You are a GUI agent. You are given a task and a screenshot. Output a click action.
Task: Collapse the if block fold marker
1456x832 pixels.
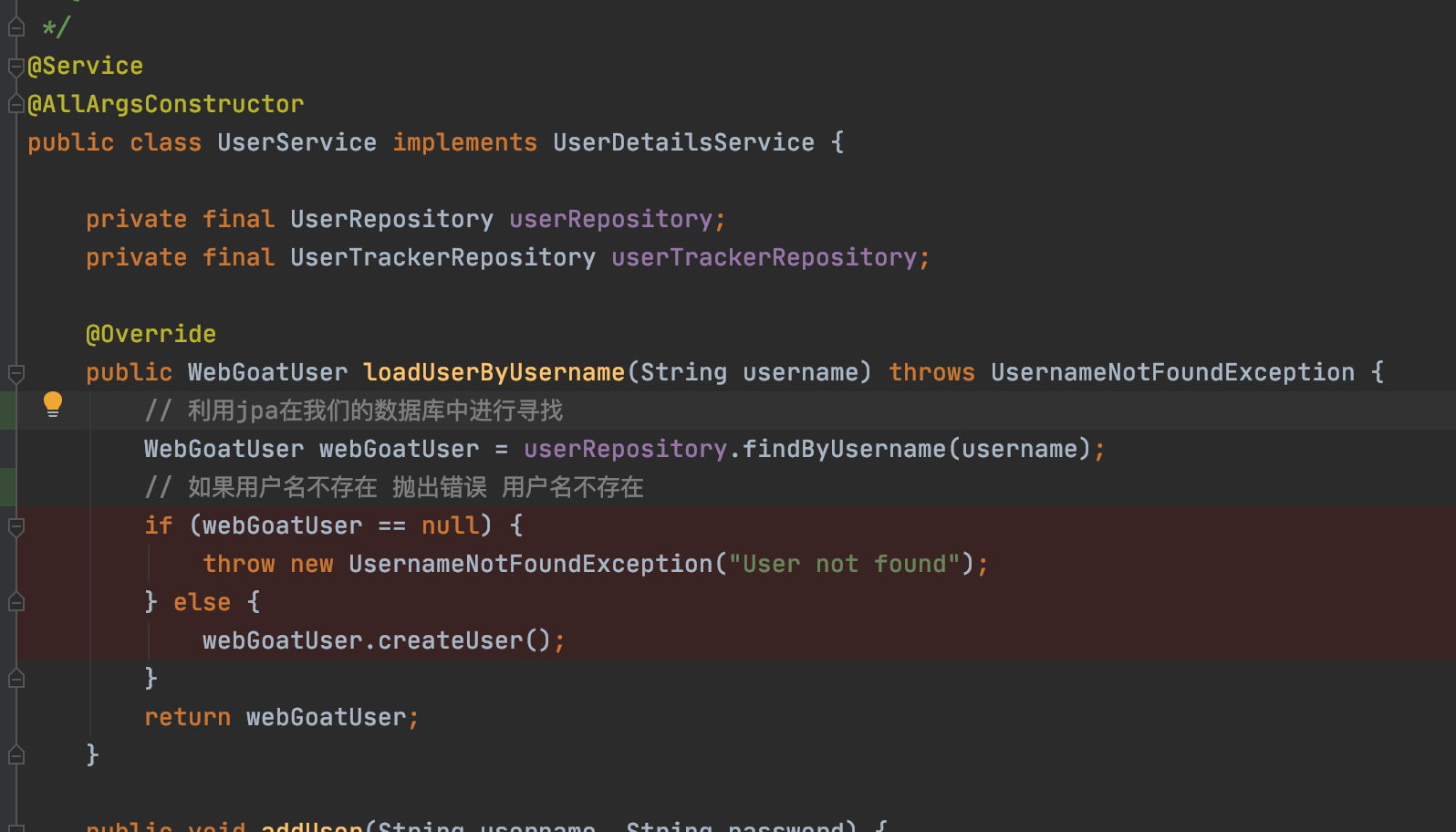point(16,526)
